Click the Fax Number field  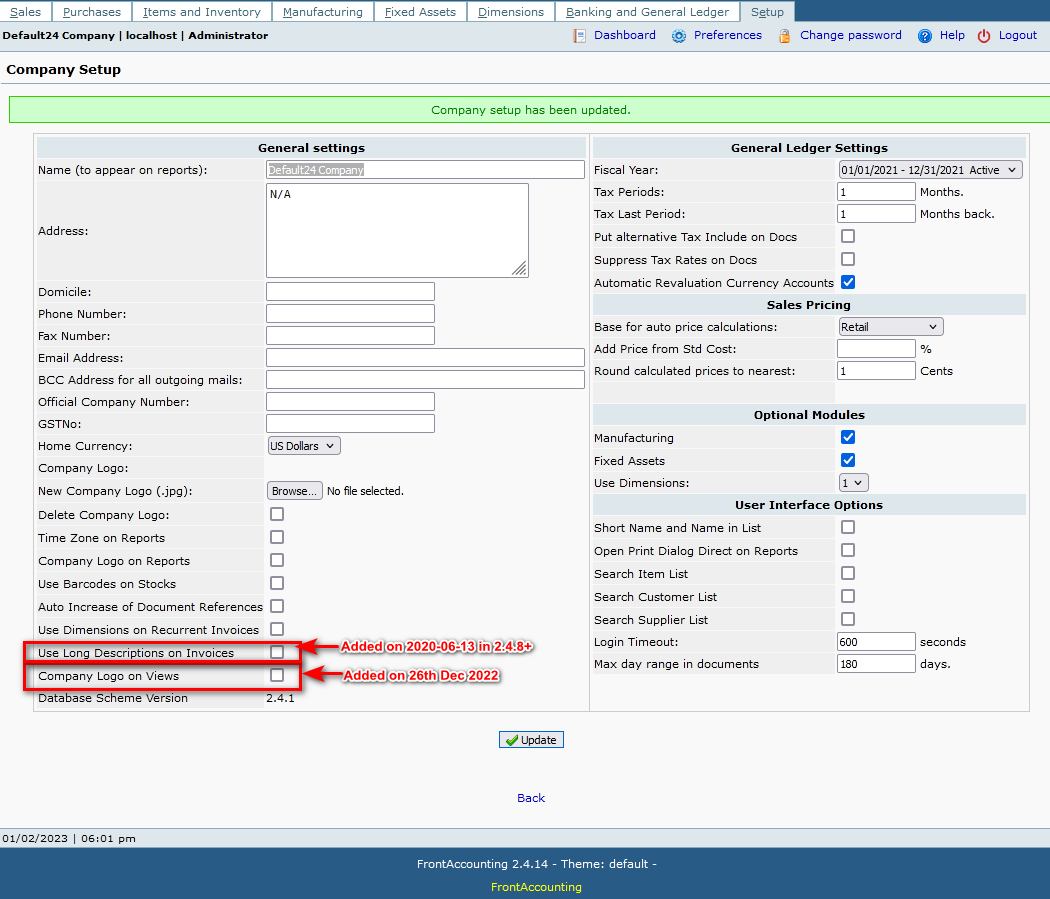coord(350,336)
